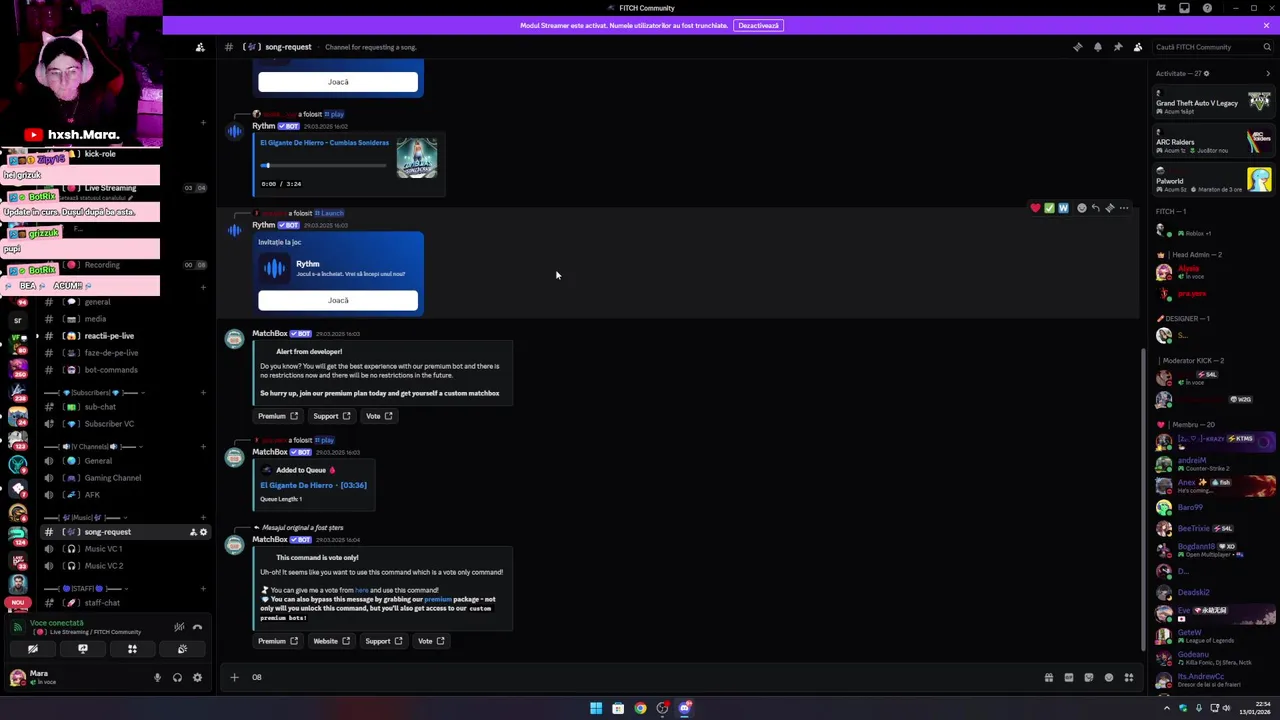Focus the message input field
1280x720 pixels.
[x=640, y=677]
